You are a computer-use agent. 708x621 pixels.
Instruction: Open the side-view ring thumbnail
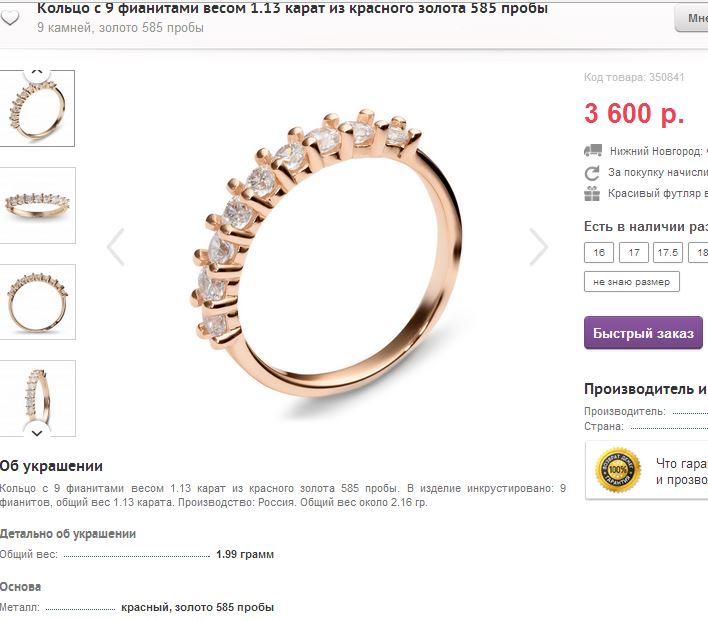tap(37, 205)
